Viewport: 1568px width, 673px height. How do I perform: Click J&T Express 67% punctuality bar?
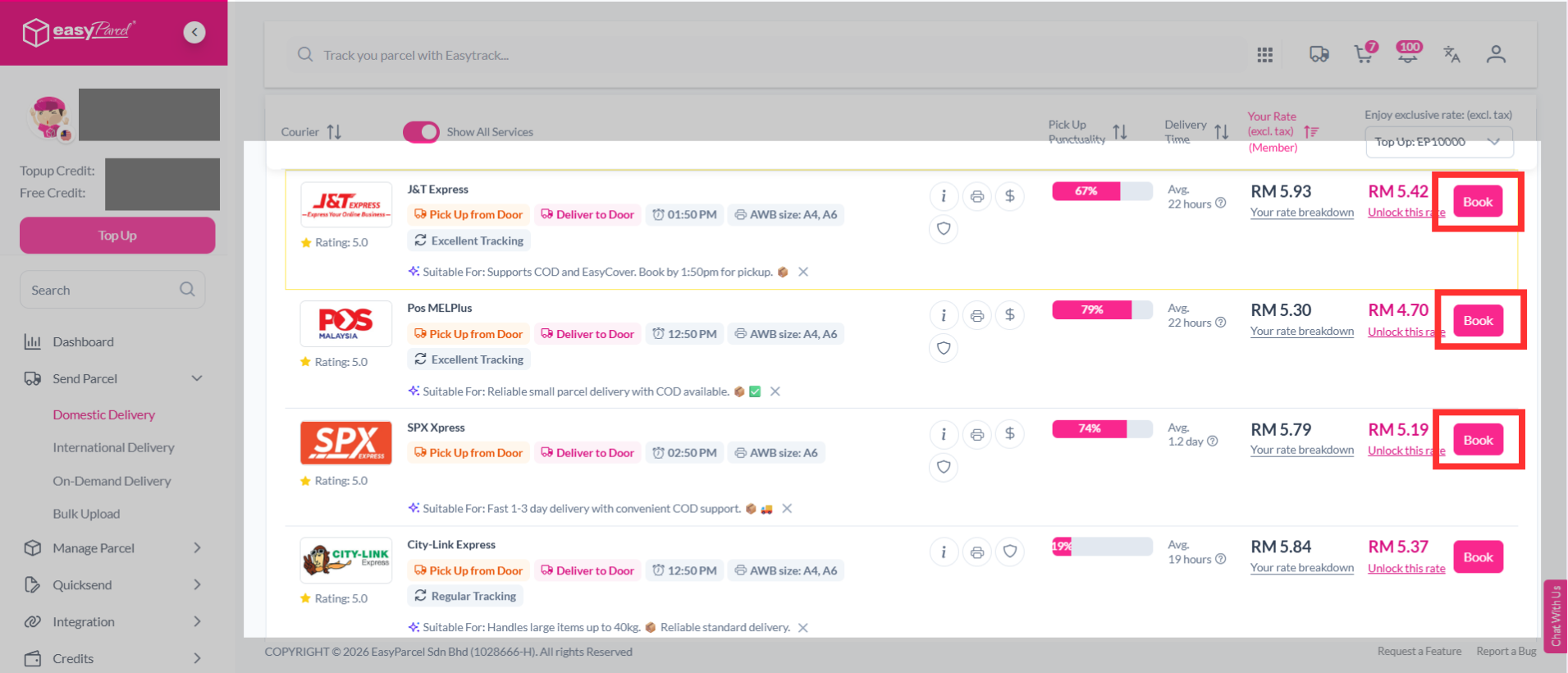pyautogui.click(x=1102, y=191)
